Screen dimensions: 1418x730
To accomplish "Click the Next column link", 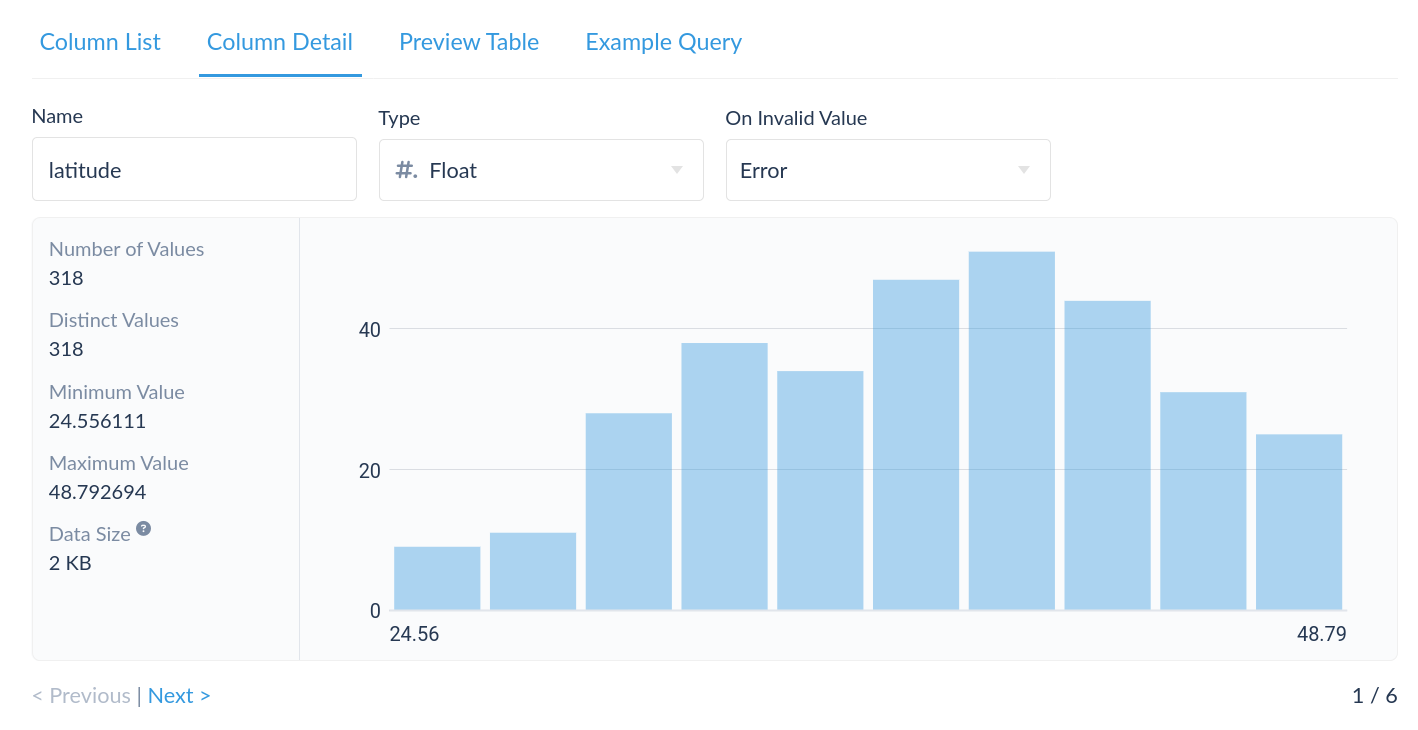I will pos(179,696).
